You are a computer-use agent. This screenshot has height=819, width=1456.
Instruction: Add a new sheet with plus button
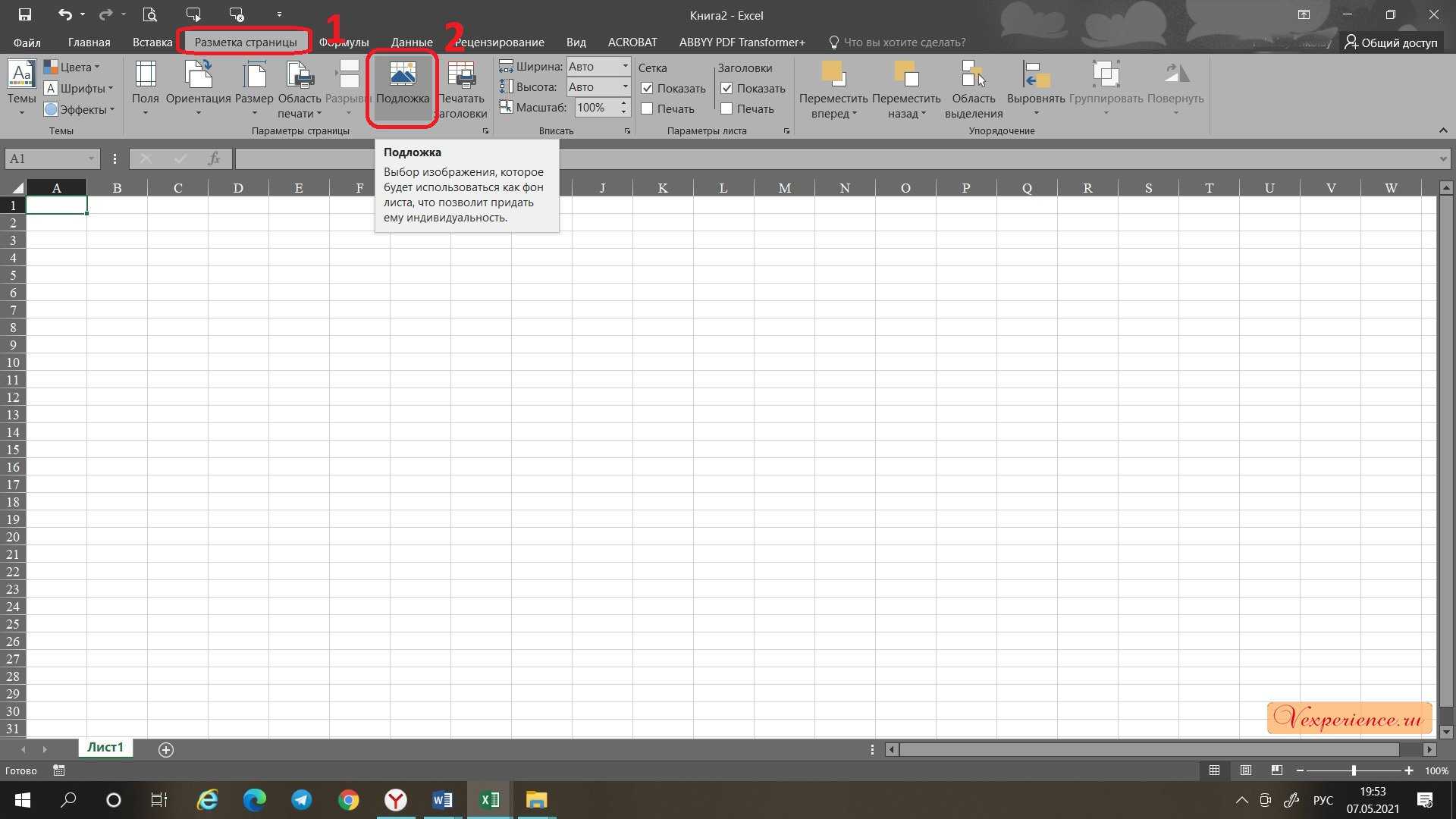[166, 750]
